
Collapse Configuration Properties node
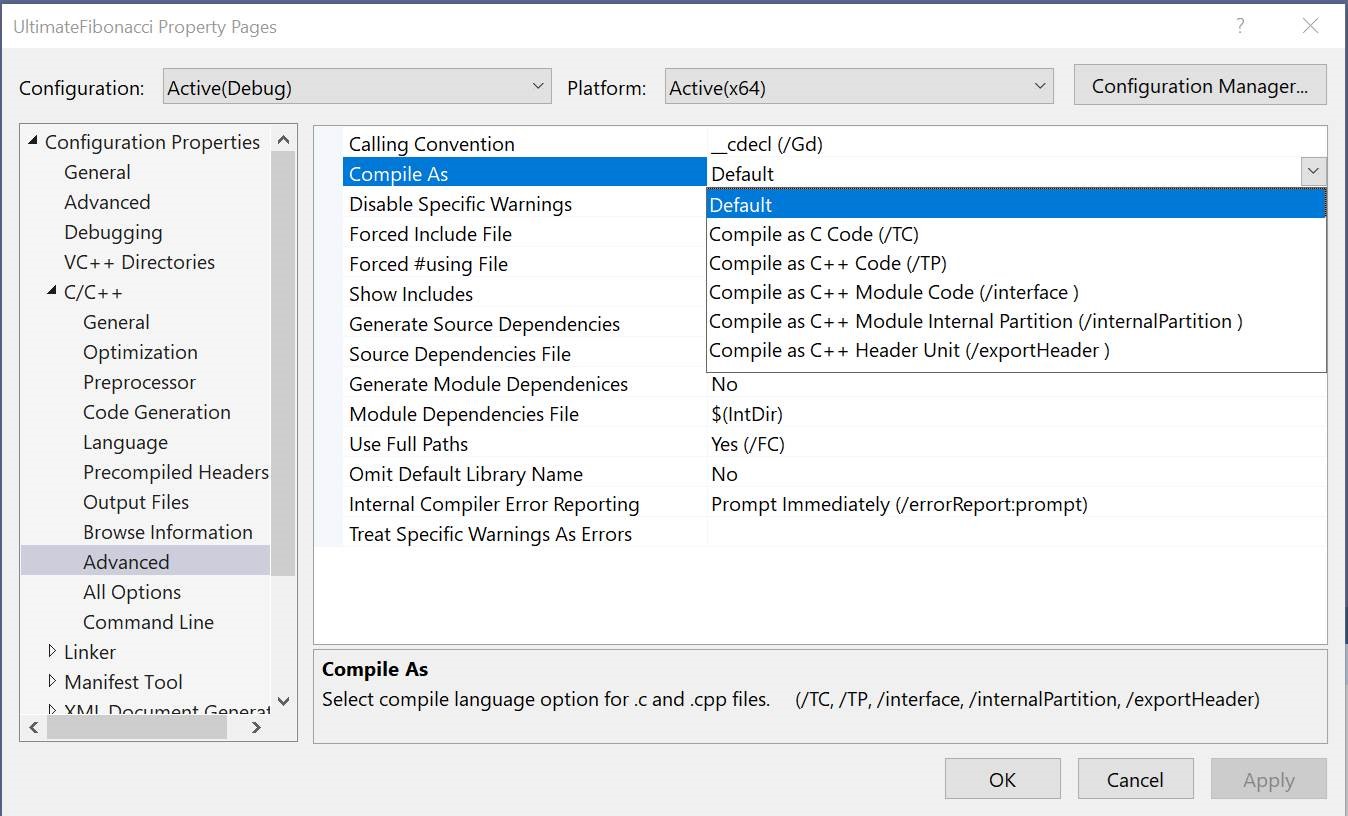(30, 141)
